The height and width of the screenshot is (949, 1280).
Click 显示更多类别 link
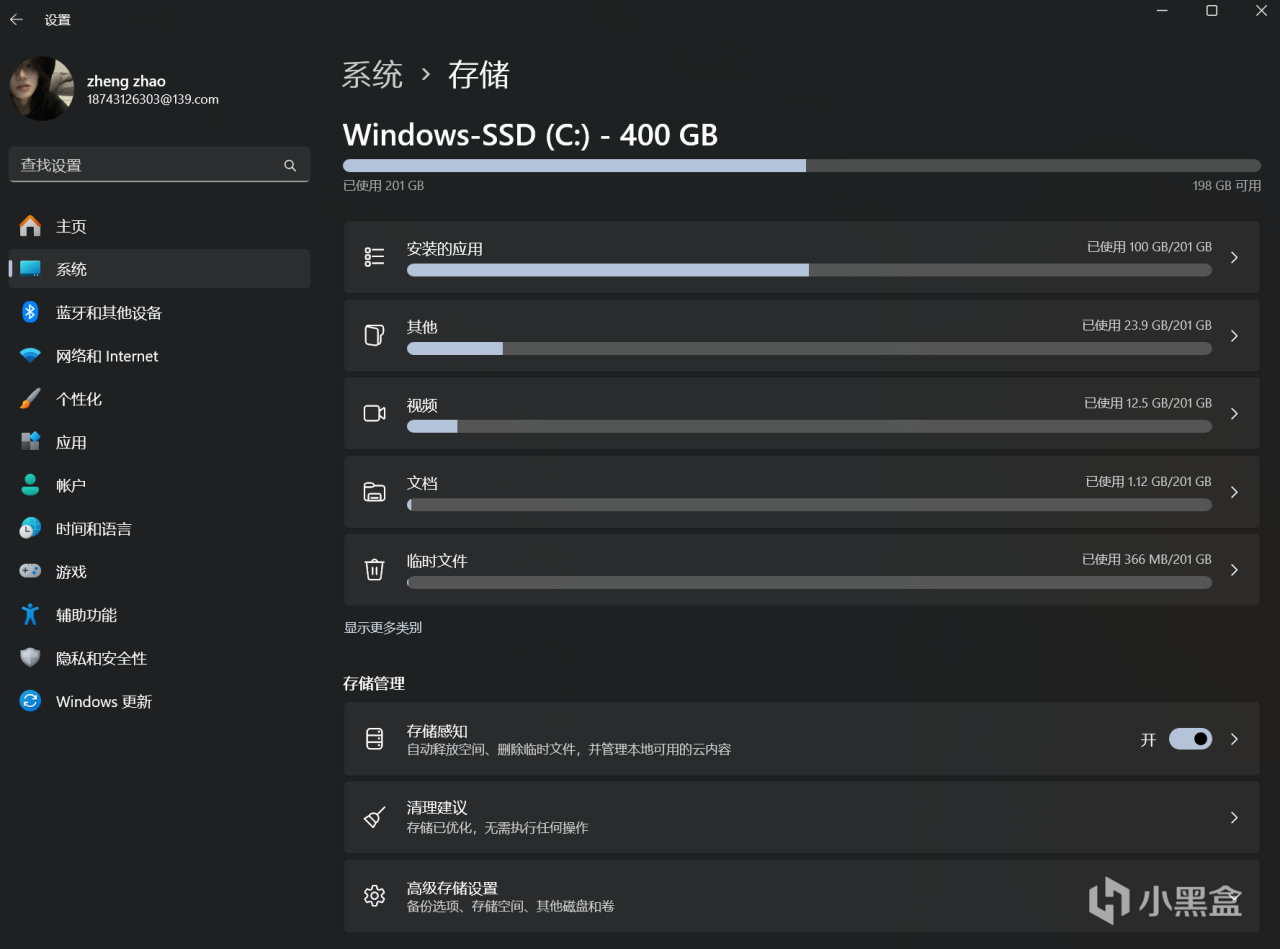click(383, 627)
